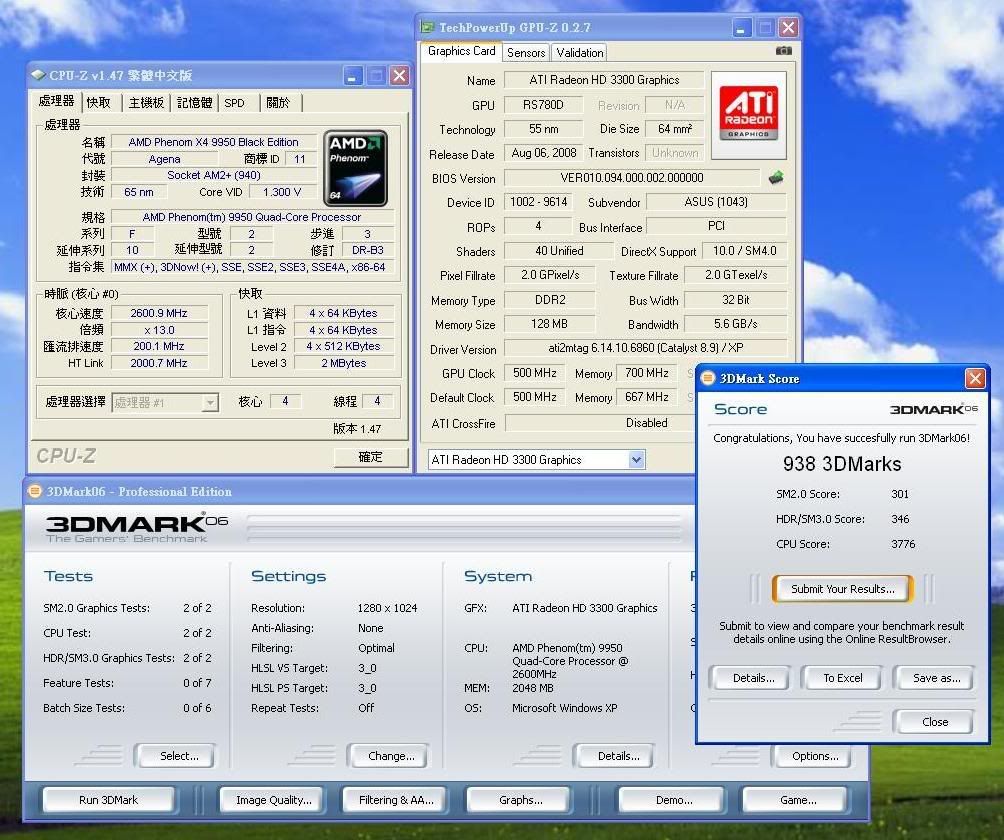The height and width of the screenshot is (840, 1004).
Task: Click Submit Your Results button
Action: 843,589
